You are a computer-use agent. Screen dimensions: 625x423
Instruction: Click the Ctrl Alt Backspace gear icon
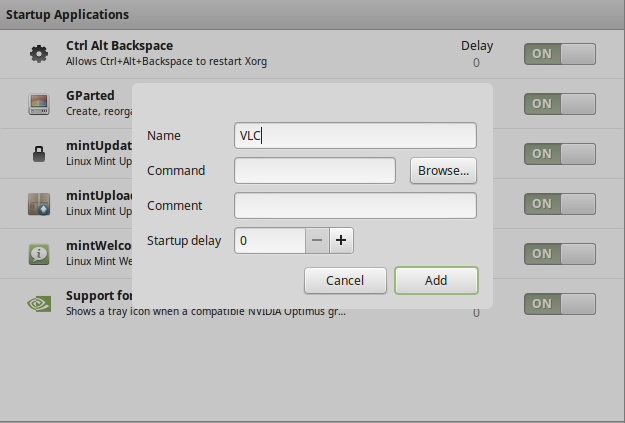[x=39, y=54]
